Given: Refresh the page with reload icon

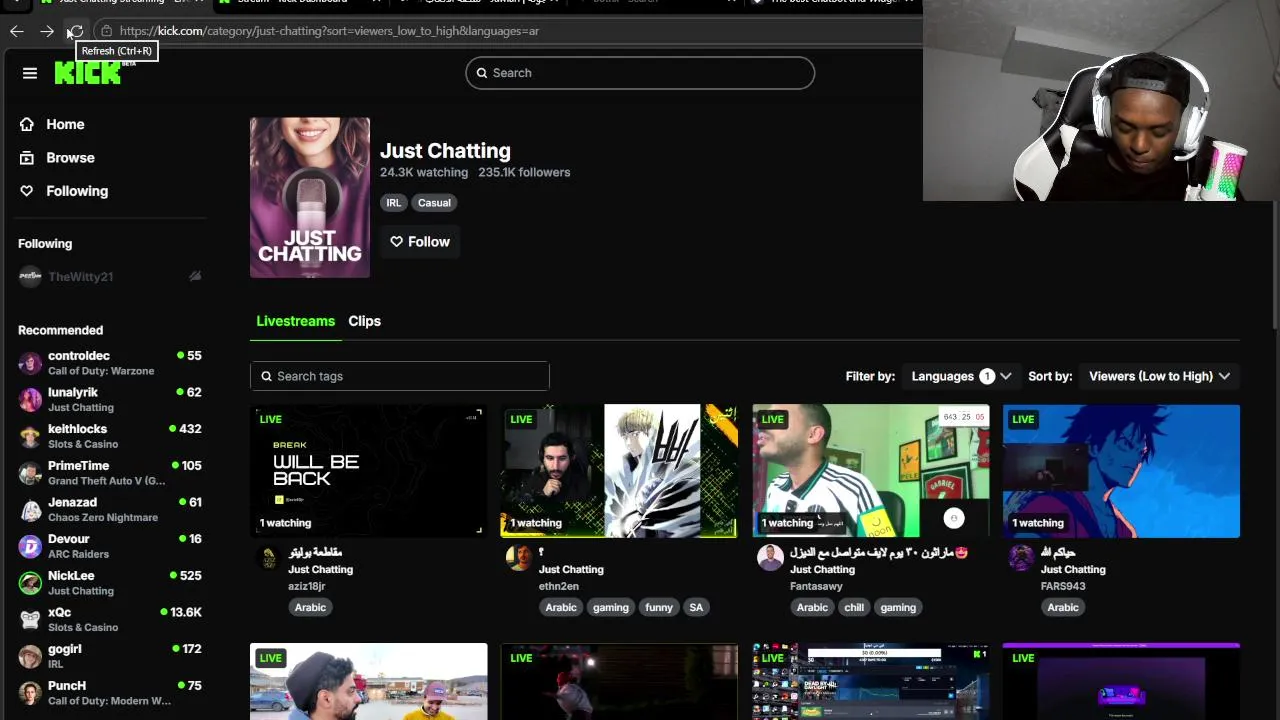Looking at the screenshot, I should (76, 31).
